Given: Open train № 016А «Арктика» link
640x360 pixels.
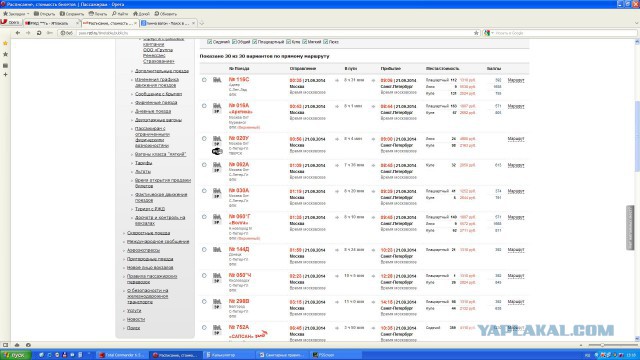Looking at the screenshot, I should pos(240,109).
